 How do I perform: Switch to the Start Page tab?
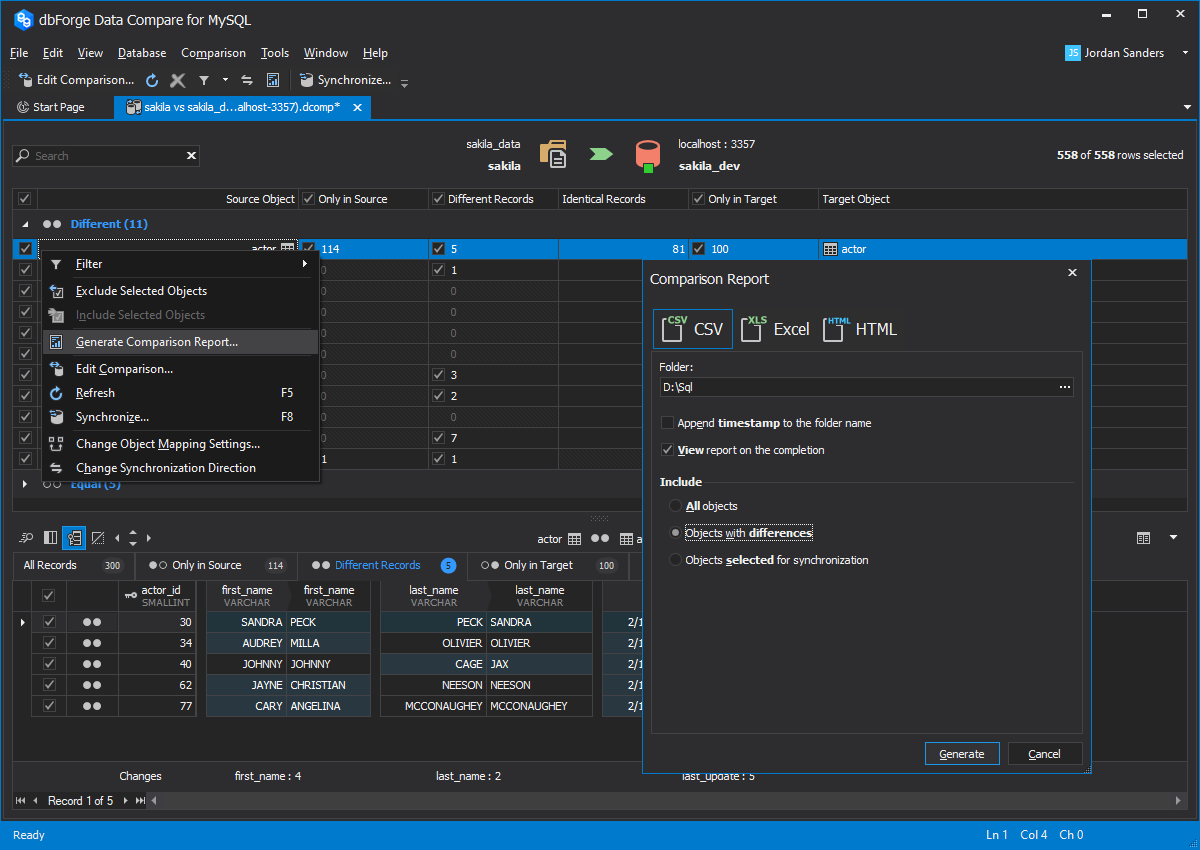(50, 107)
